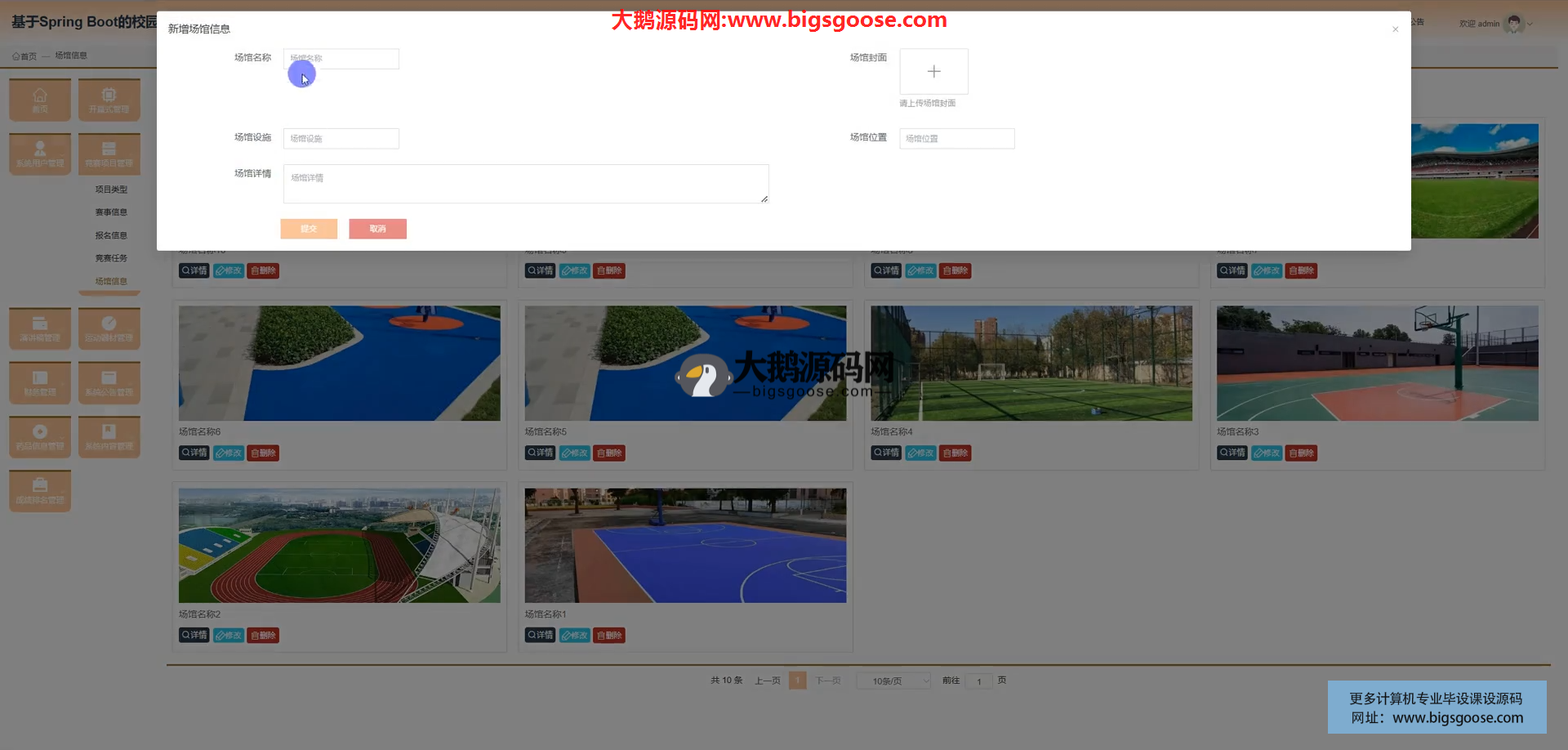Select 赛事信息 in the sidebar submenu

(x=111, y=212)
